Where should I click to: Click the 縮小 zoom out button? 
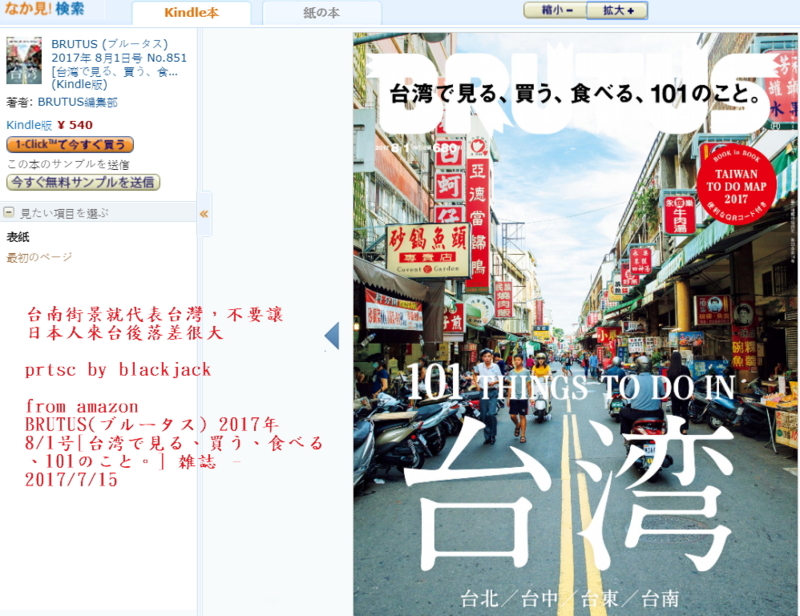pos(556,10)
